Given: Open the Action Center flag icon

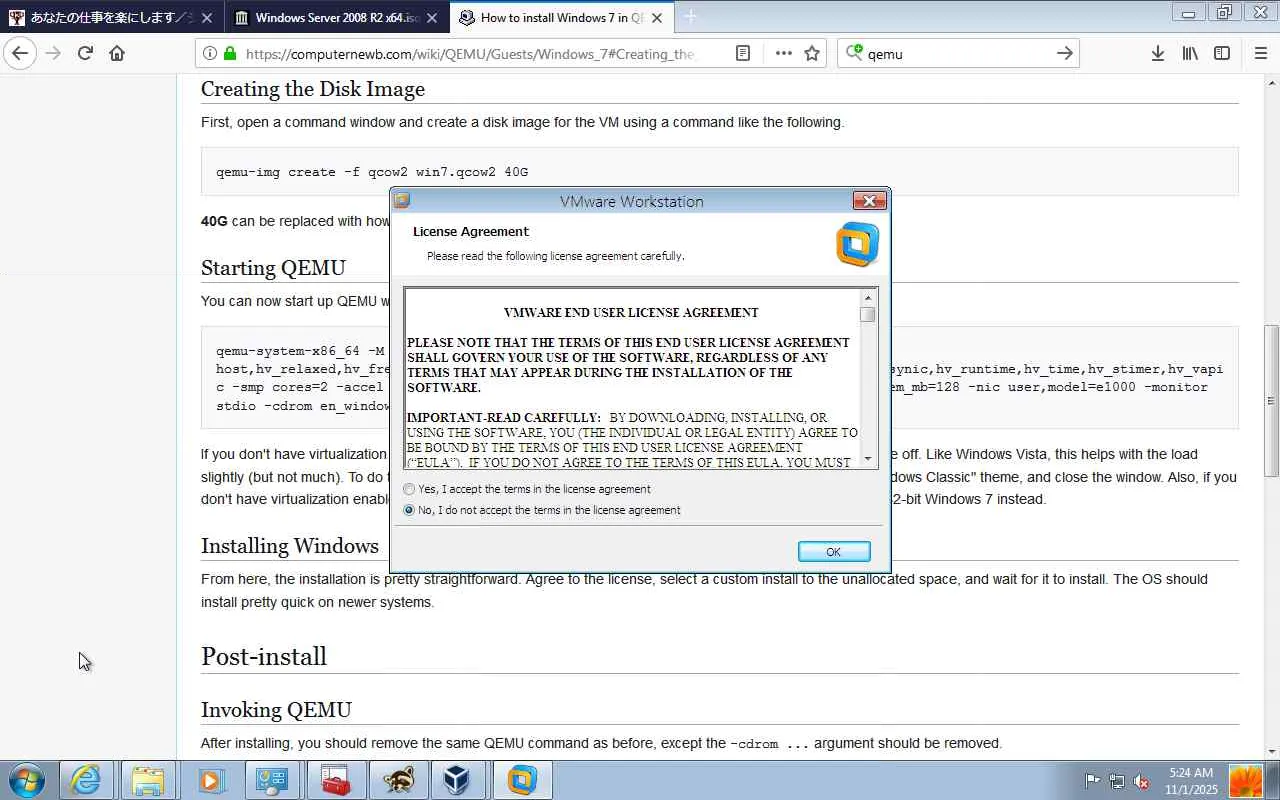Looking at the screenshot, I should click(1093, 781).
